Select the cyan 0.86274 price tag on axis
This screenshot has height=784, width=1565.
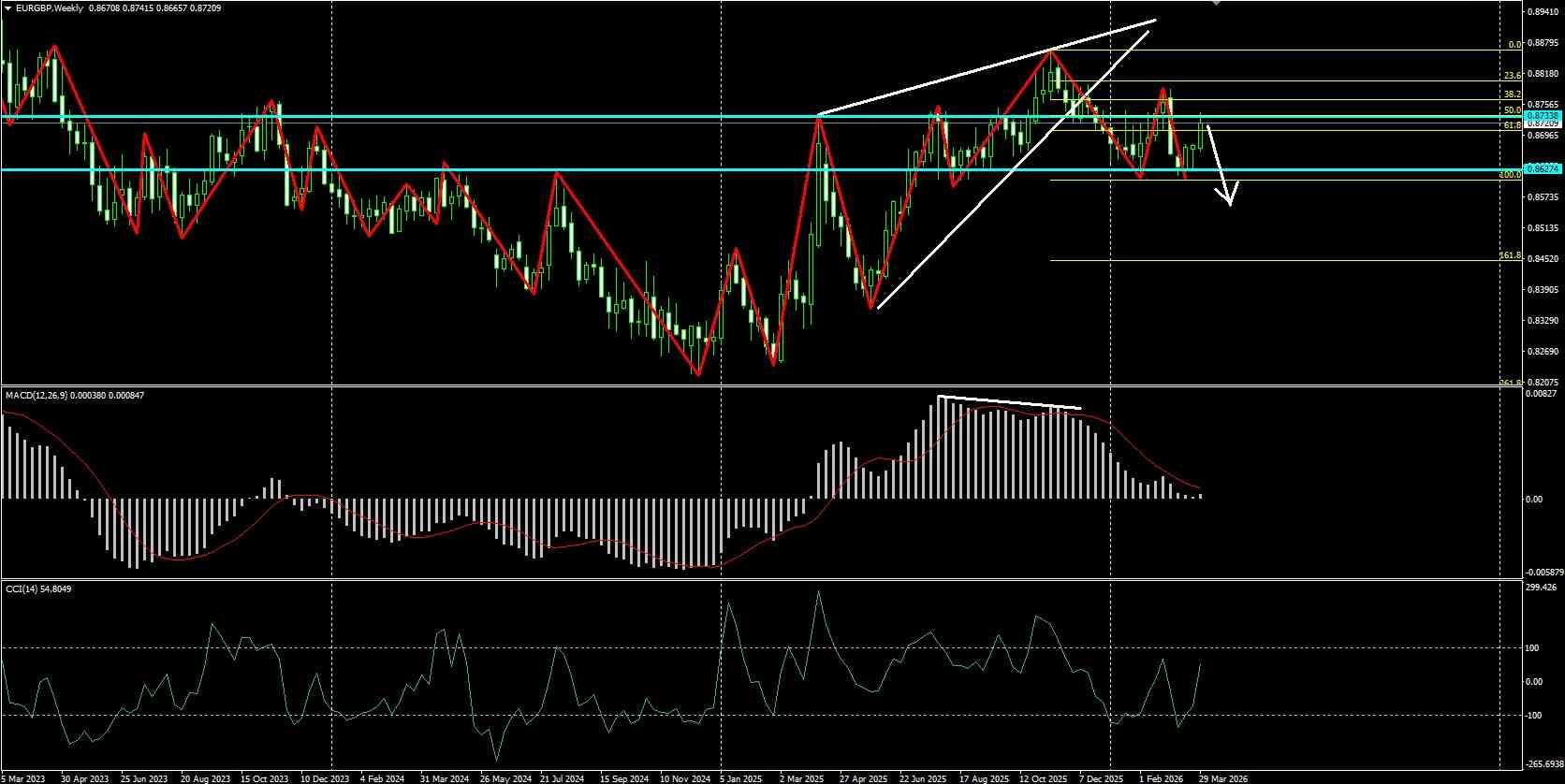click(1542, 168)
